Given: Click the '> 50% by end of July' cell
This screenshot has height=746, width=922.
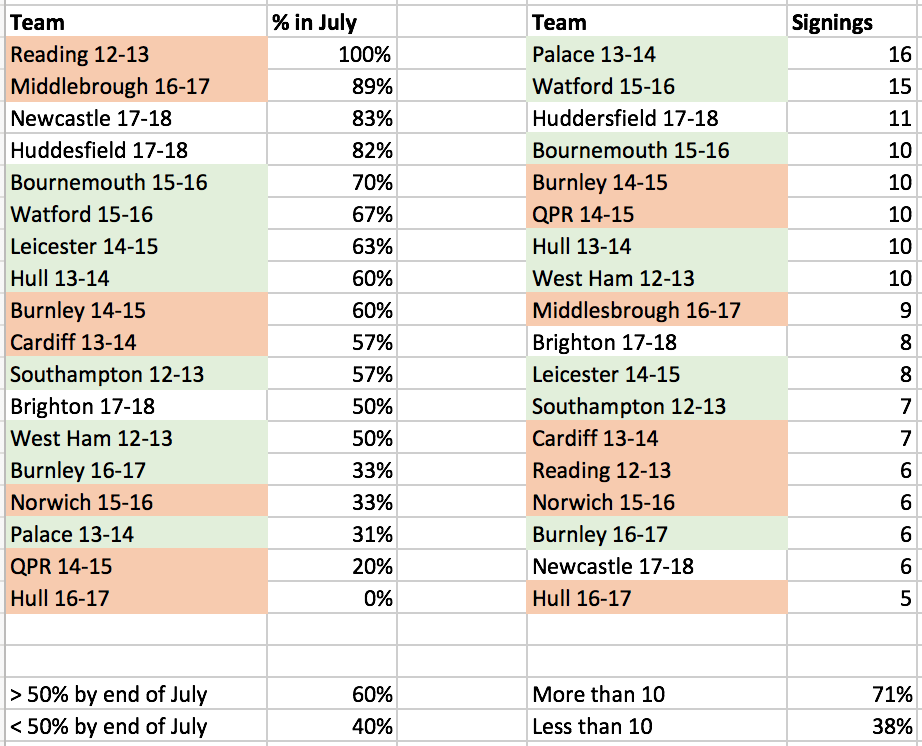Looking at the screenshot, I should [136, 694].
